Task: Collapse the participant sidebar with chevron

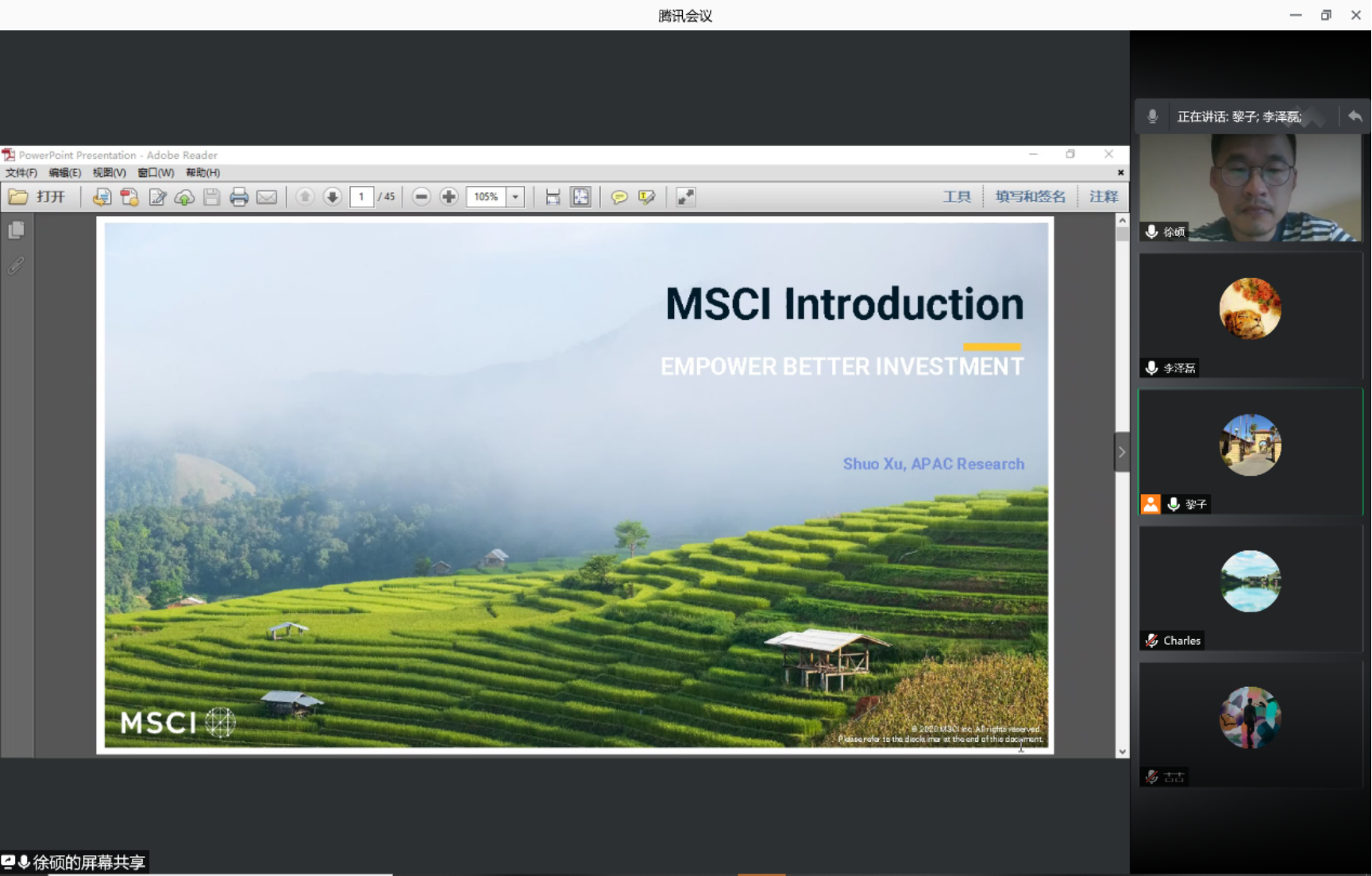Action: (x=1121, y=452)
